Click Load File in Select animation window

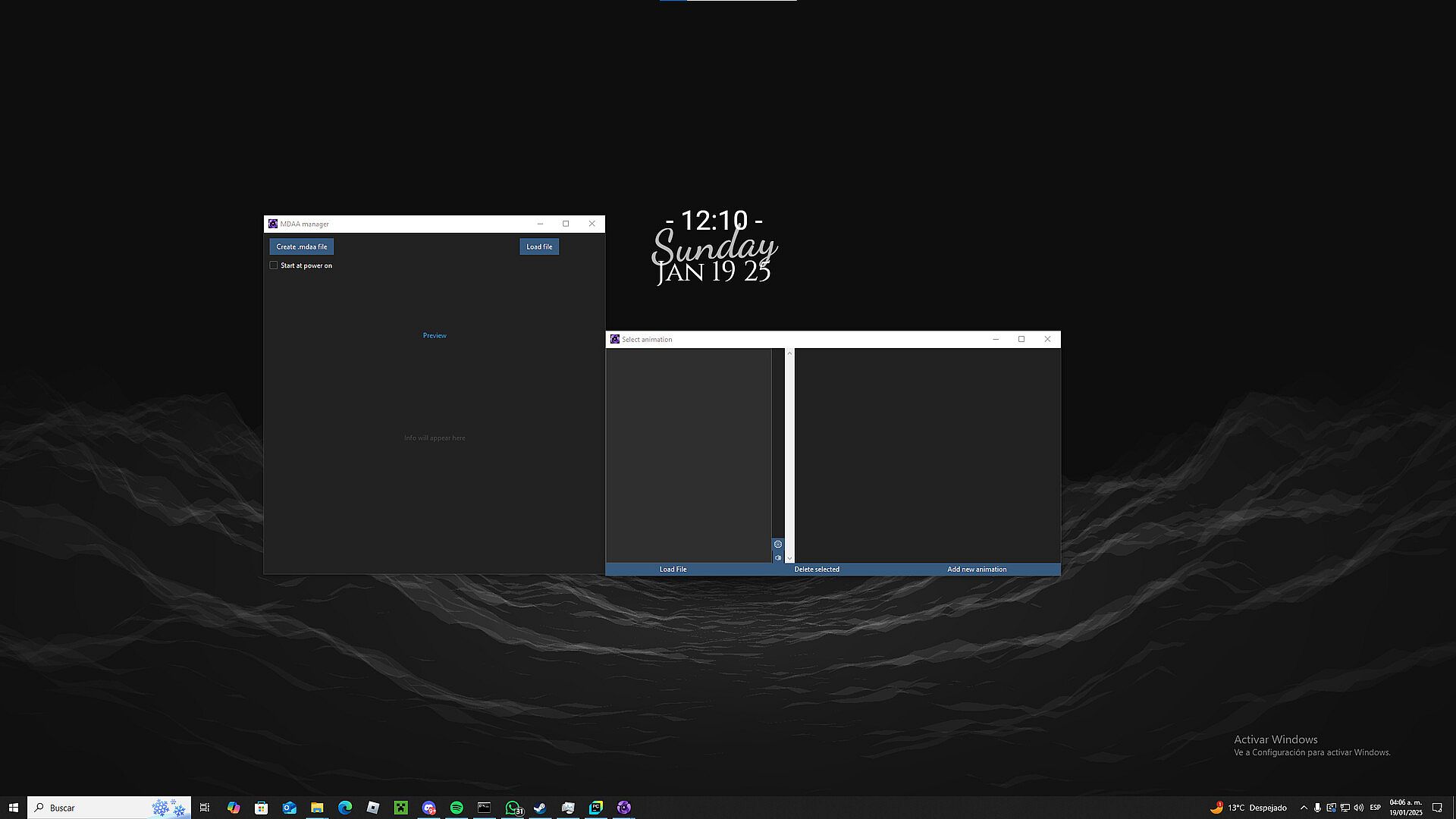pos(673,570)
